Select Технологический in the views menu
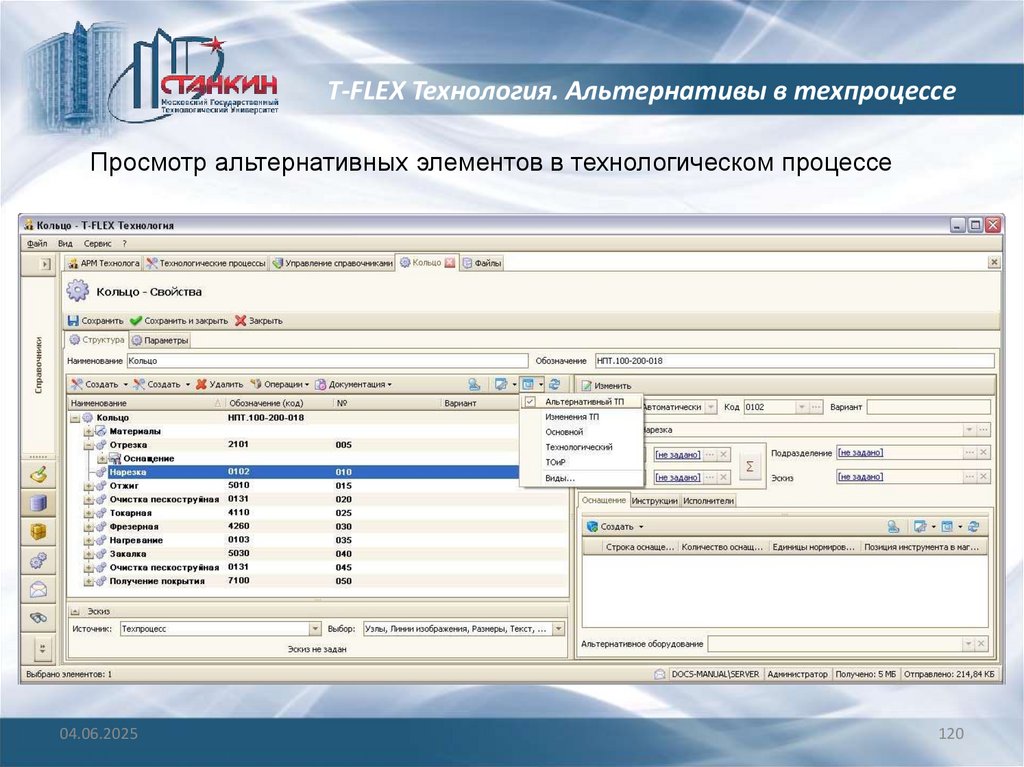Image resolution: width=1024 pixels, height=767 pixels. [x=579, y=447]
